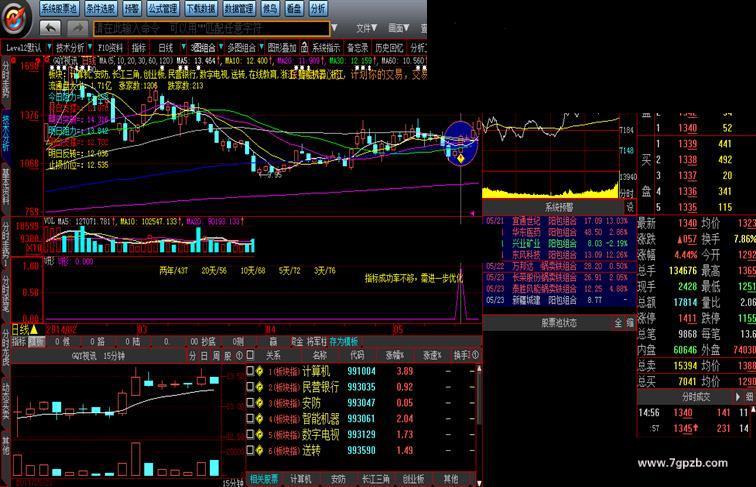Open the 文件 menu dropdown
Viewport: 756px width, 487px height.
366,28
